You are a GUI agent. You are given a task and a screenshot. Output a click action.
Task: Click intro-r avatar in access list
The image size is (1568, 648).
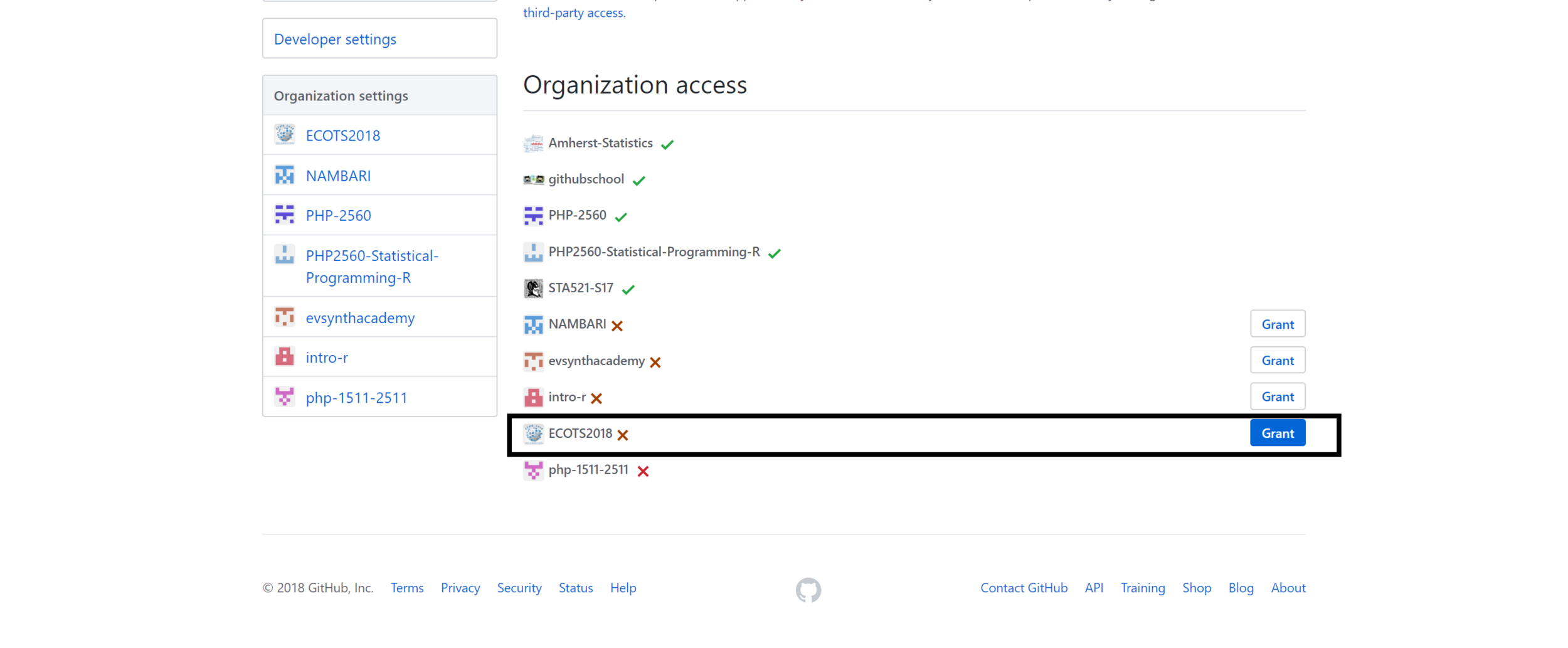click(533, 398)
